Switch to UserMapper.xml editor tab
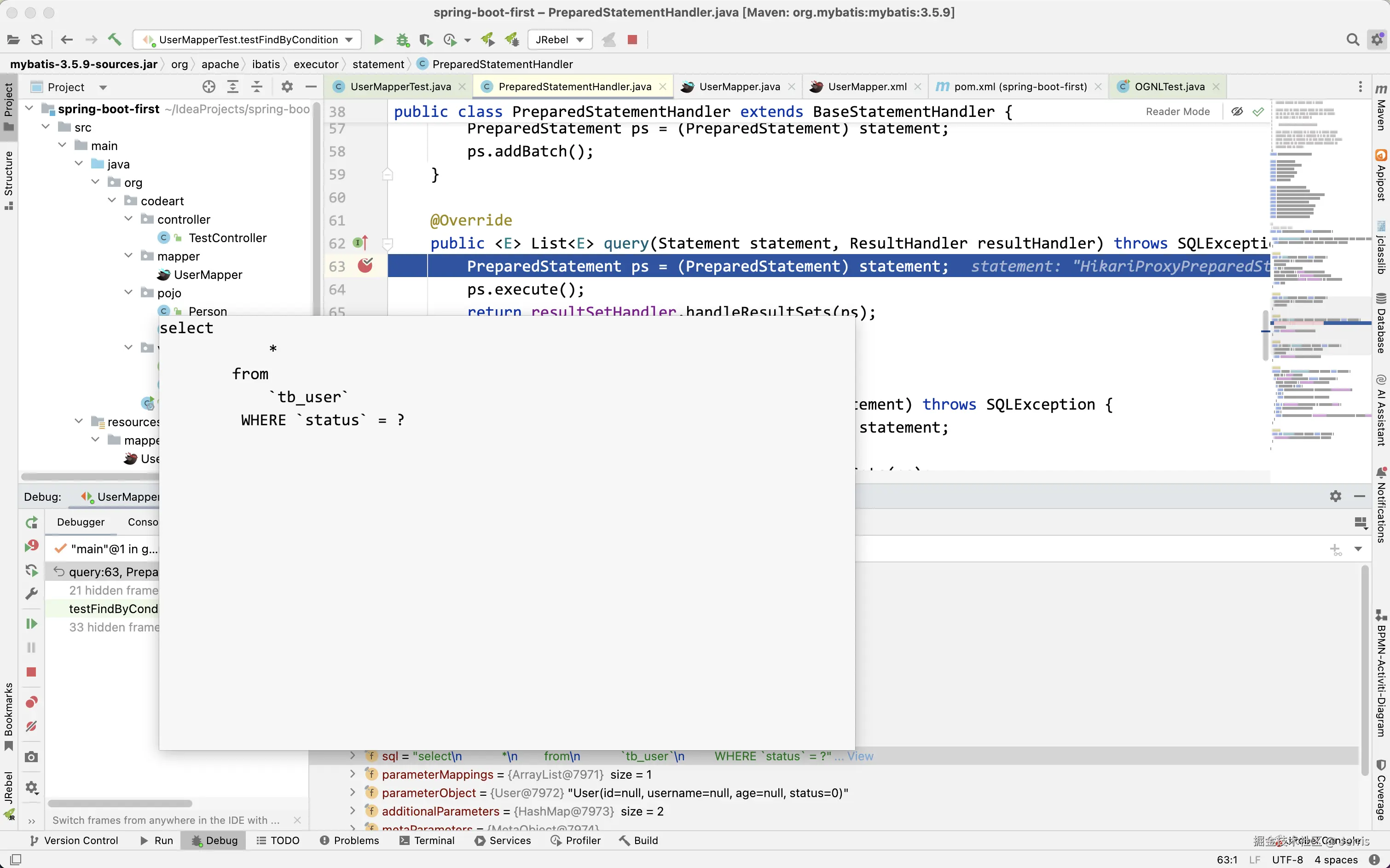Image resolution: width=1390 pixels, height=868 pixels. tap(866, 87)
